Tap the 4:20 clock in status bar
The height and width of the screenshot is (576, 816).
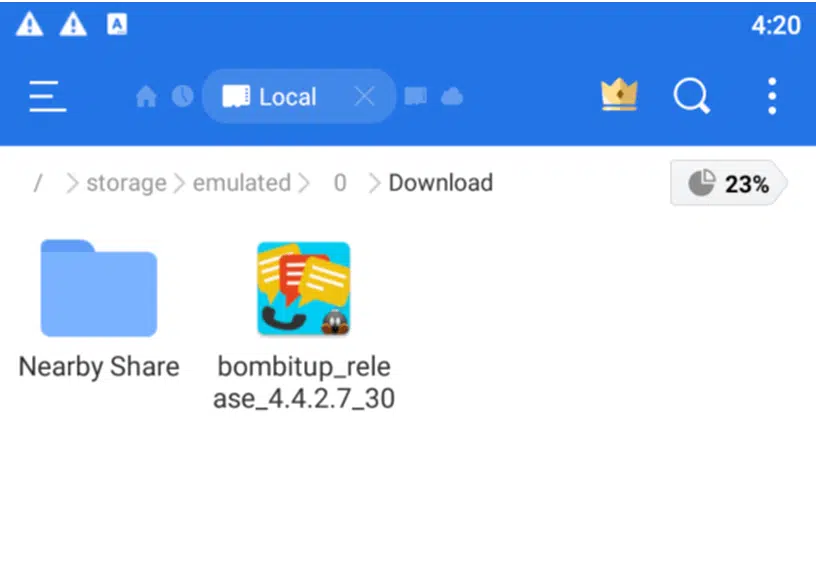(x=776, y=25)
